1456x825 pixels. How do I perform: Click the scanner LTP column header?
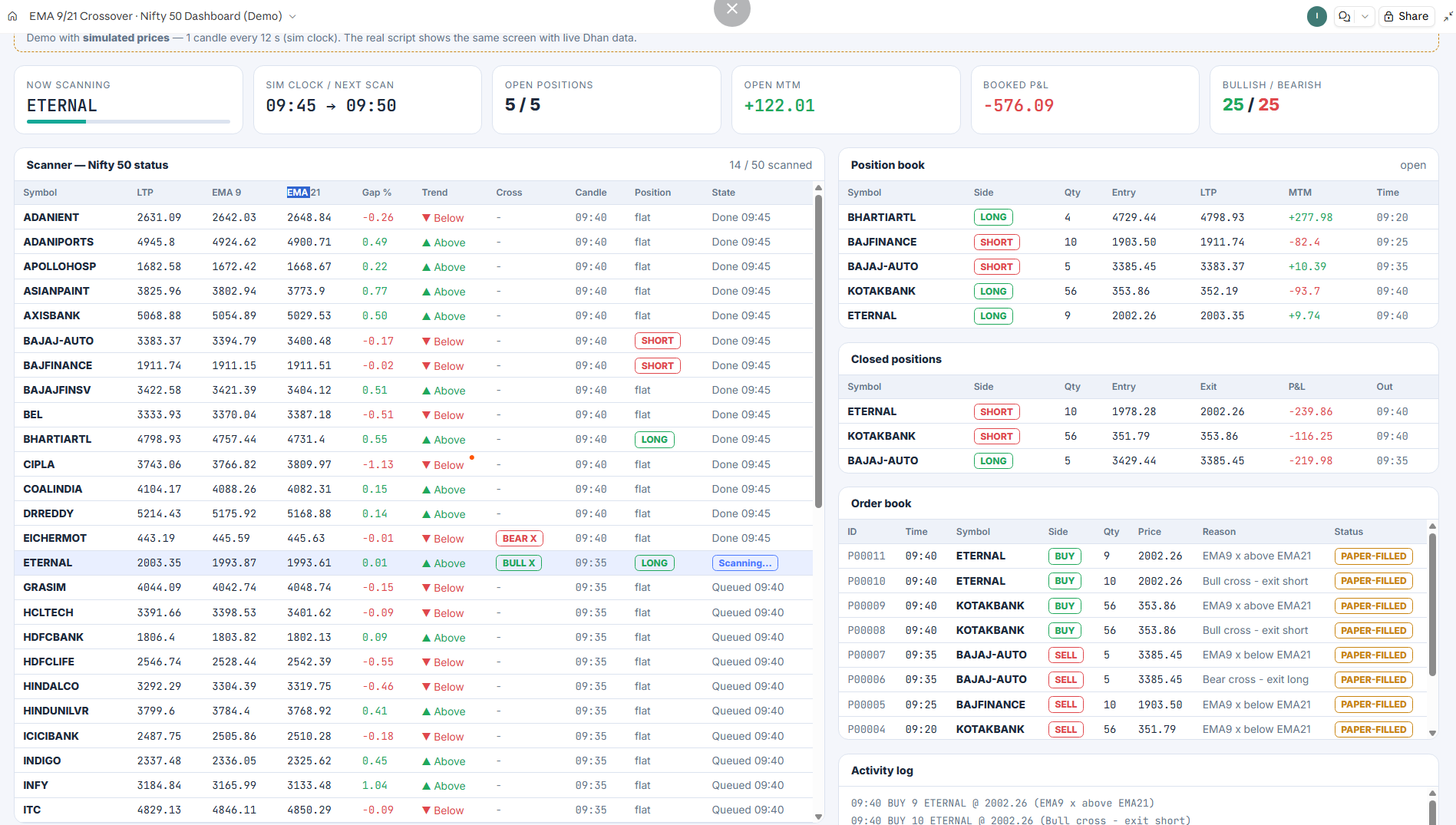pos(145,193)
